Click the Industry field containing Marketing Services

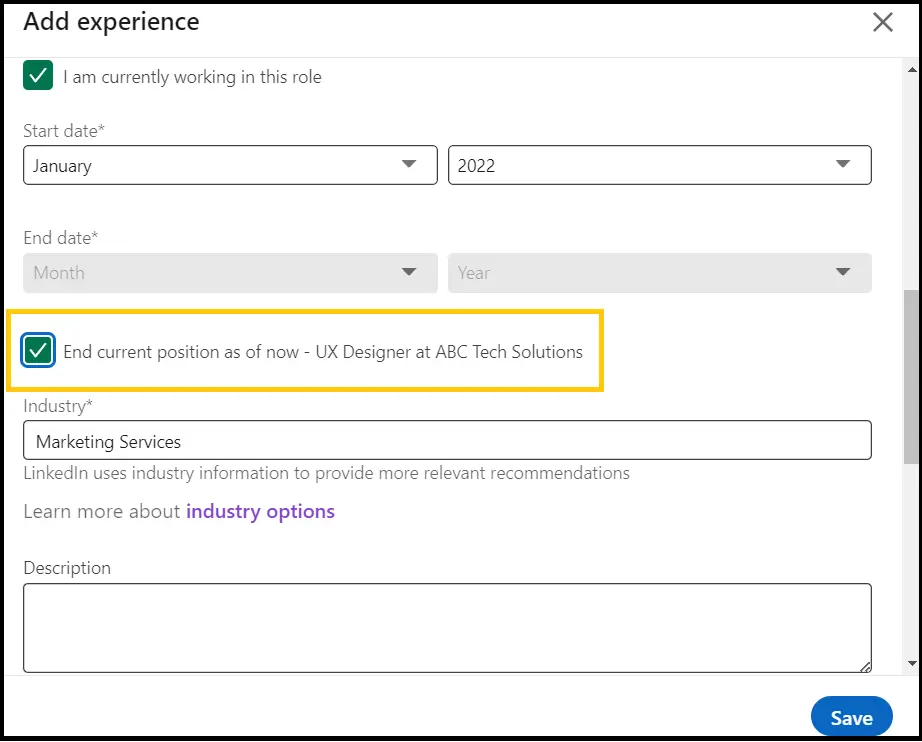coord(447,441)
